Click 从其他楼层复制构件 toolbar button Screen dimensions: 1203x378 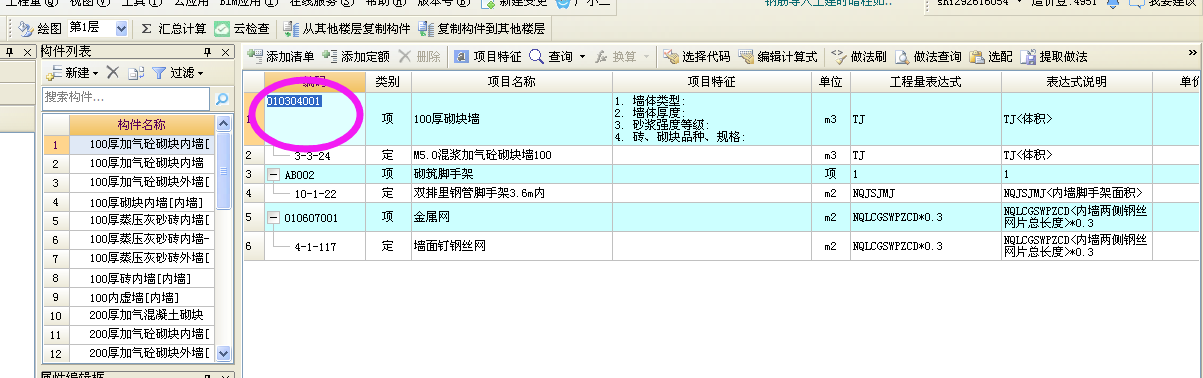point(346,29)
